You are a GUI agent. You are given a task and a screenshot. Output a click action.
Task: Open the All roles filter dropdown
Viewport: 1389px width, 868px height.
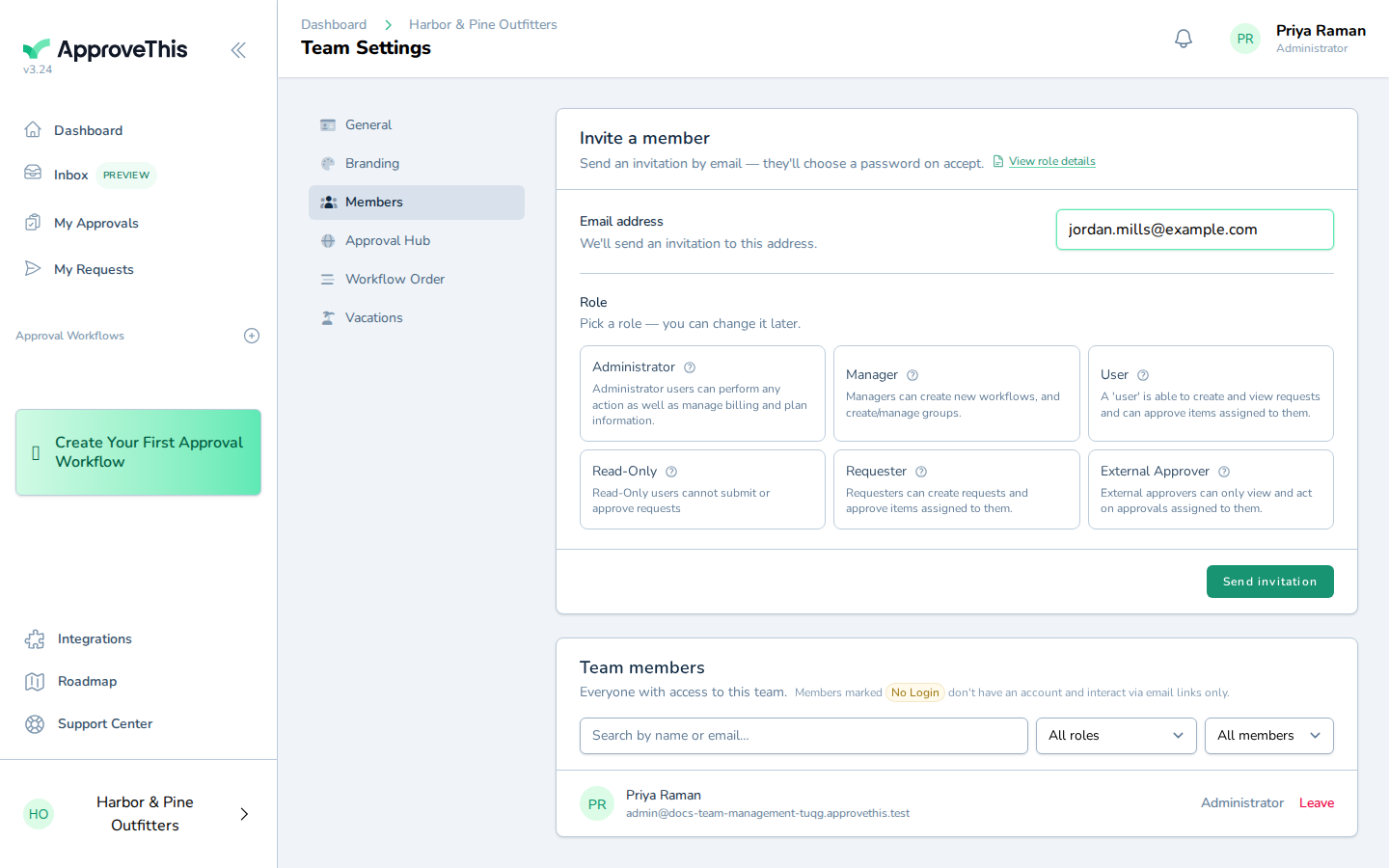tap(1116, 736)
